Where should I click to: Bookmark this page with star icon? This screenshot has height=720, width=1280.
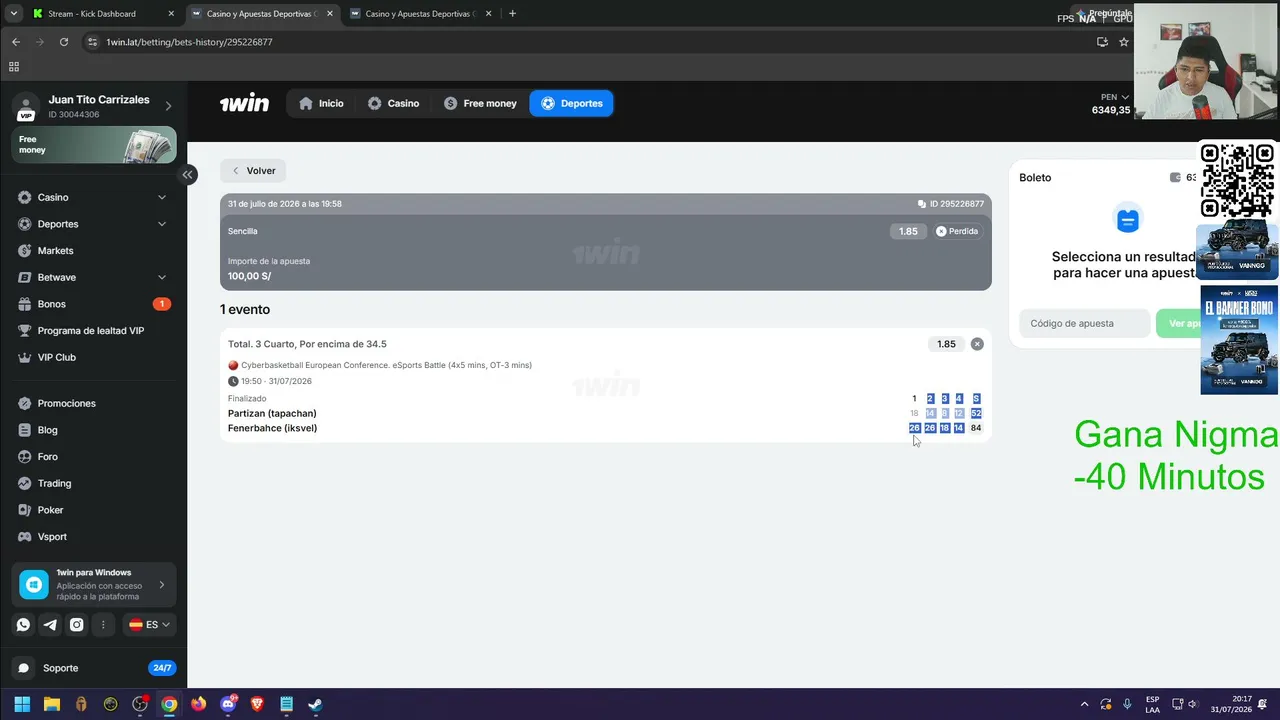[x=1124, y=42]
